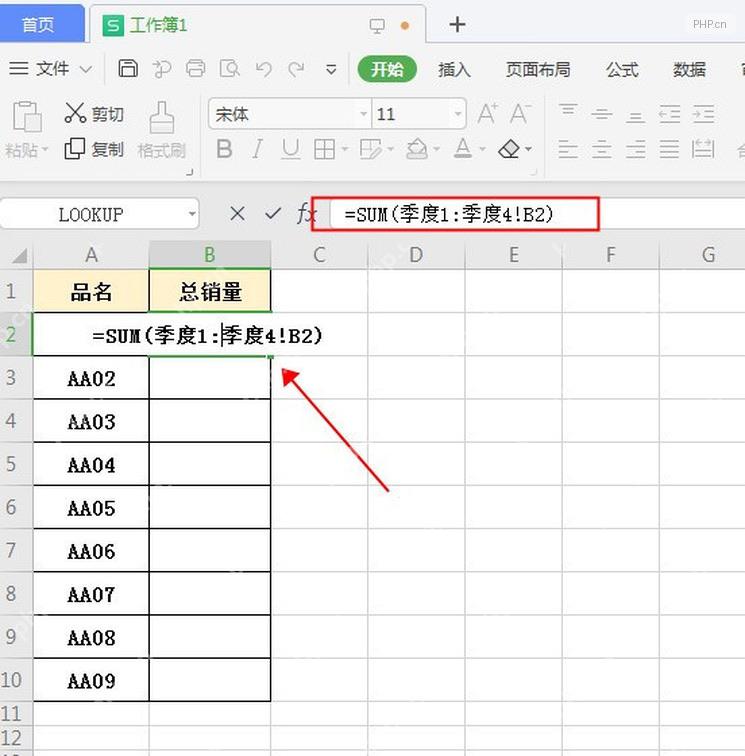This screenshot has width=745, height=756.
Task: Toggle Italic formatting
Action: point(257,149)
